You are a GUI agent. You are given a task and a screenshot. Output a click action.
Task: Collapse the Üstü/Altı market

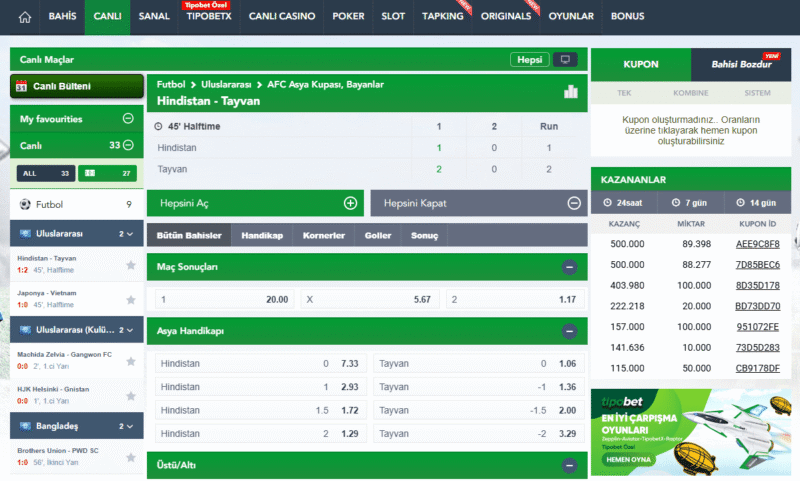pos(569,465)
